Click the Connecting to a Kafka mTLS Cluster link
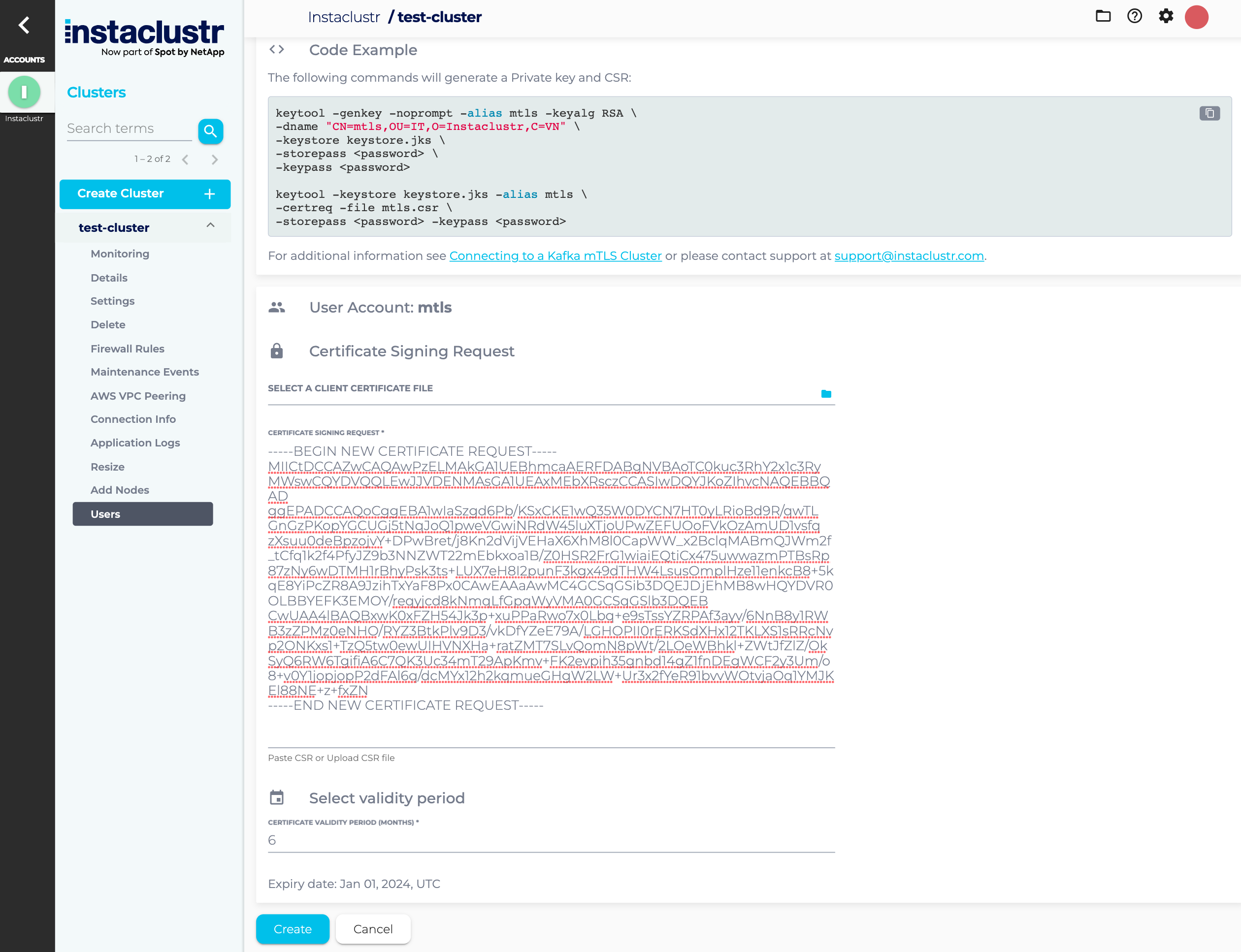Viewport: 1241px width, 952px height. click(555, 255)
